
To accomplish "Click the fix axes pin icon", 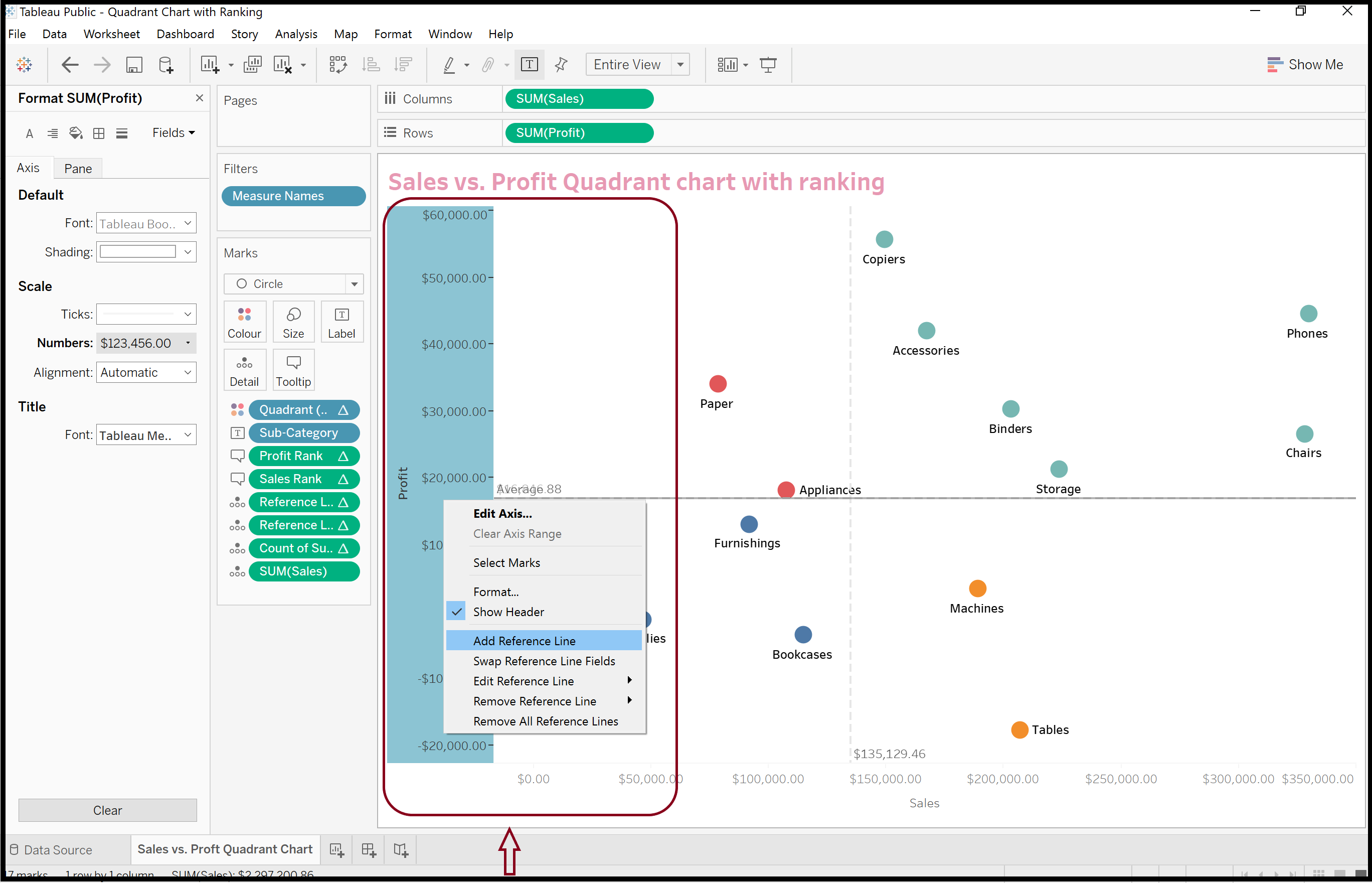I will point(562,65).
